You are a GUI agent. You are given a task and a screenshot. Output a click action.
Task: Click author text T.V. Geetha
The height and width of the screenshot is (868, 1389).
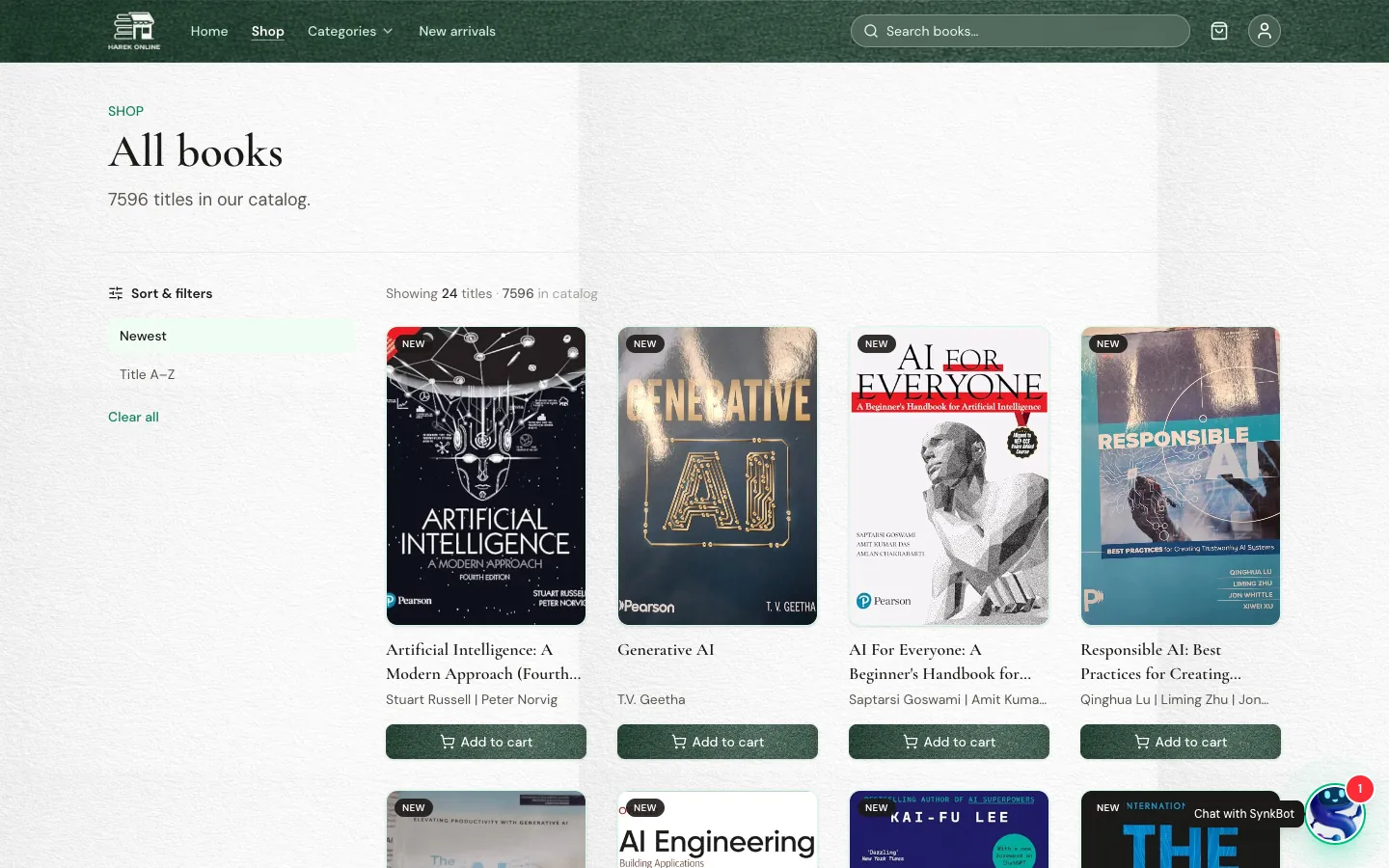coord(651,699)
